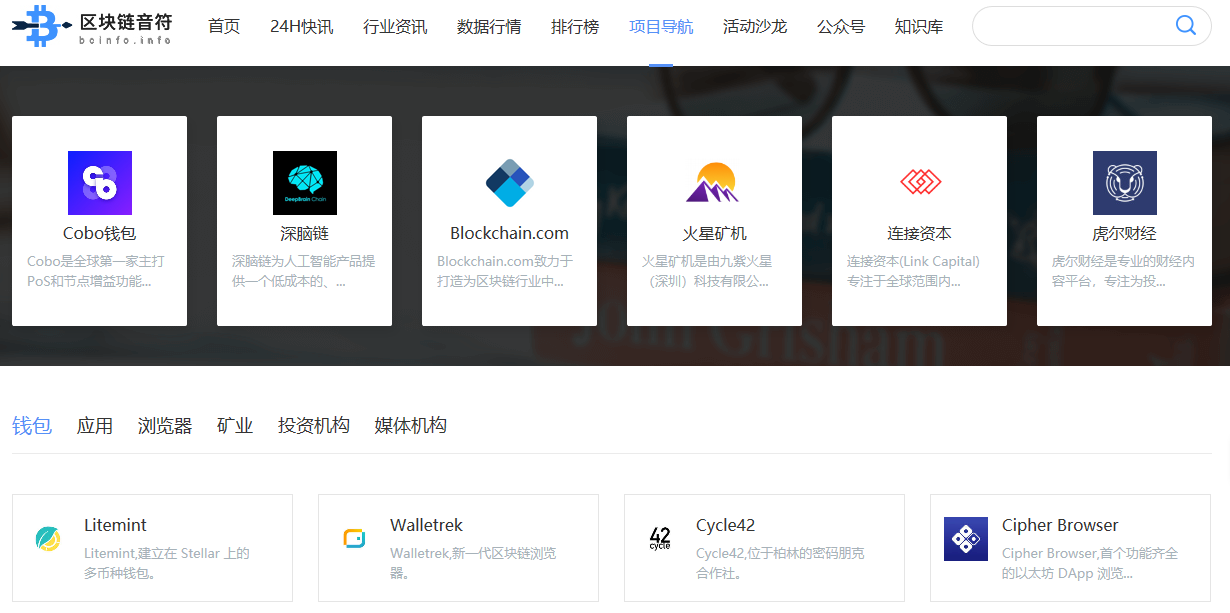Open 排行榜 menu item
This screenshot has height=613, width=1230.
(575, 27)
